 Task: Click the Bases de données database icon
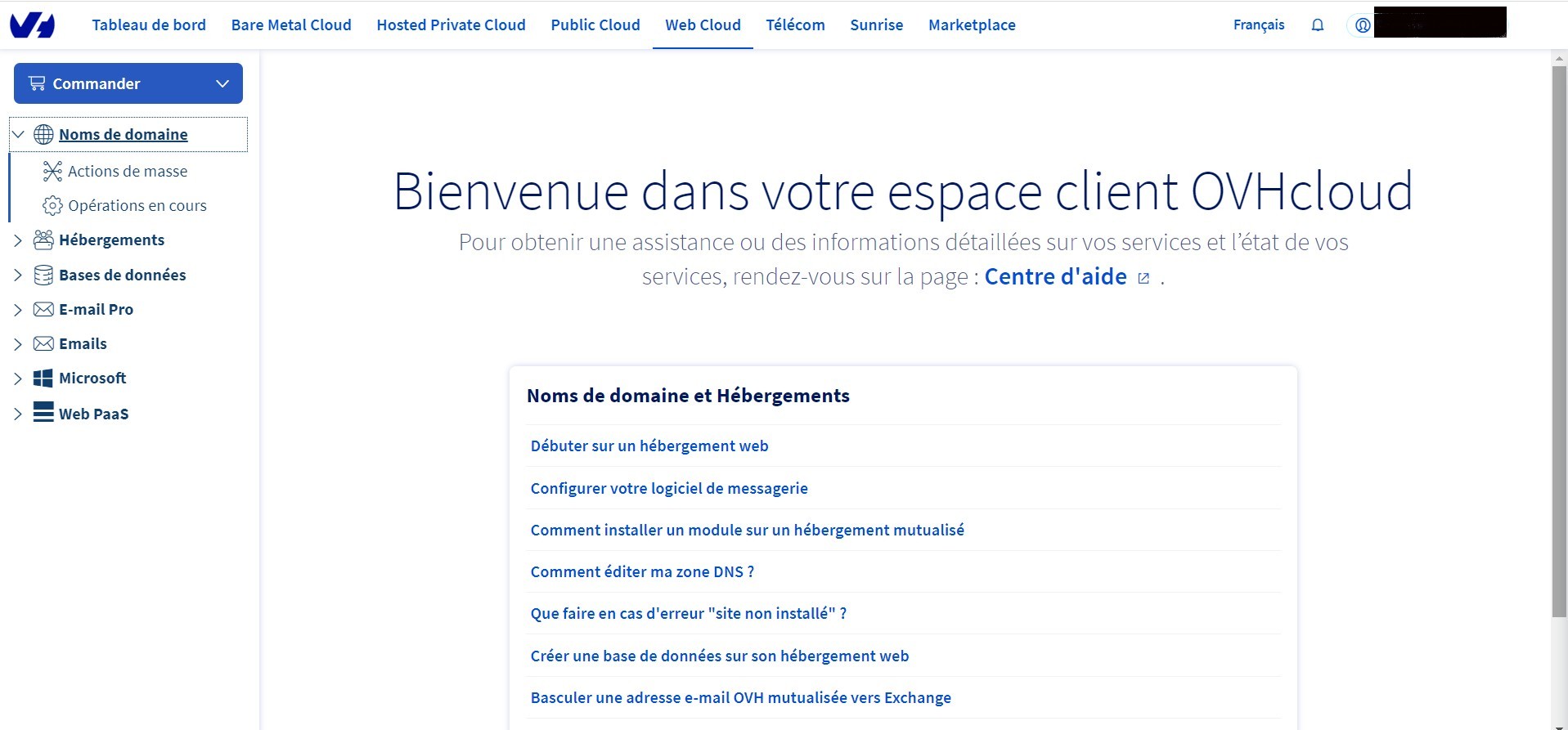pos(43,275)
